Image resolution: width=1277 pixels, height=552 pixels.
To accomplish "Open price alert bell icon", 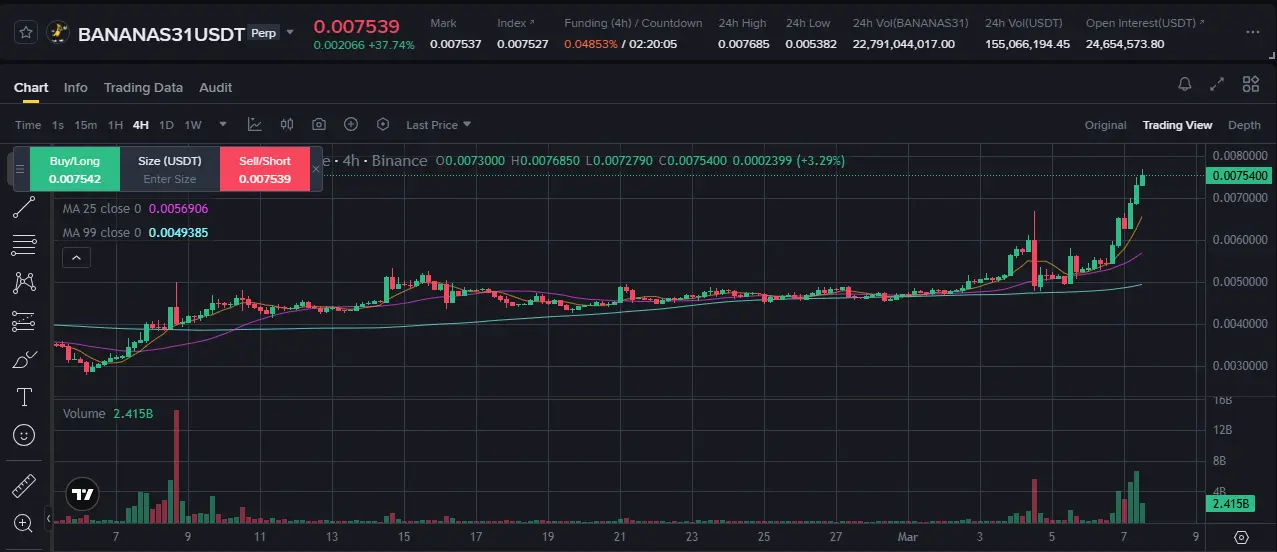I will (x=1185, y=85).
